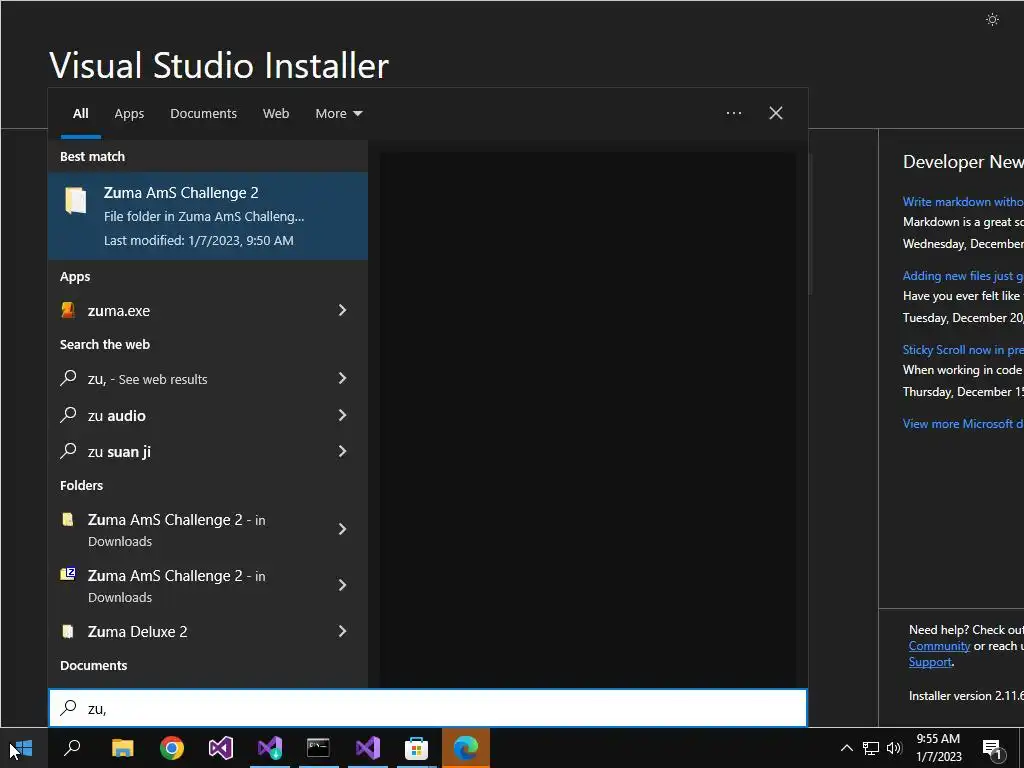
Task: Click the best match folder icon
Action: tap(75, 200)
